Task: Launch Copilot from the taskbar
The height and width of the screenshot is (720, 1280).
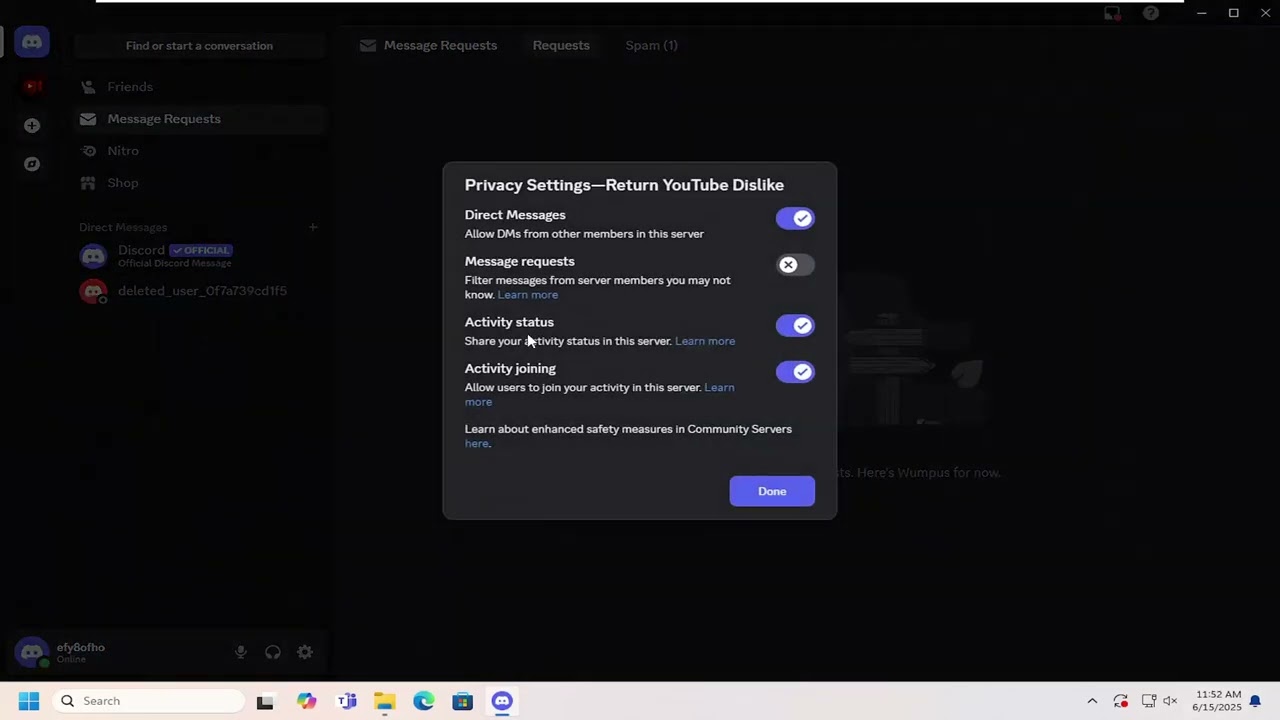Action: [x=306, y=701]
